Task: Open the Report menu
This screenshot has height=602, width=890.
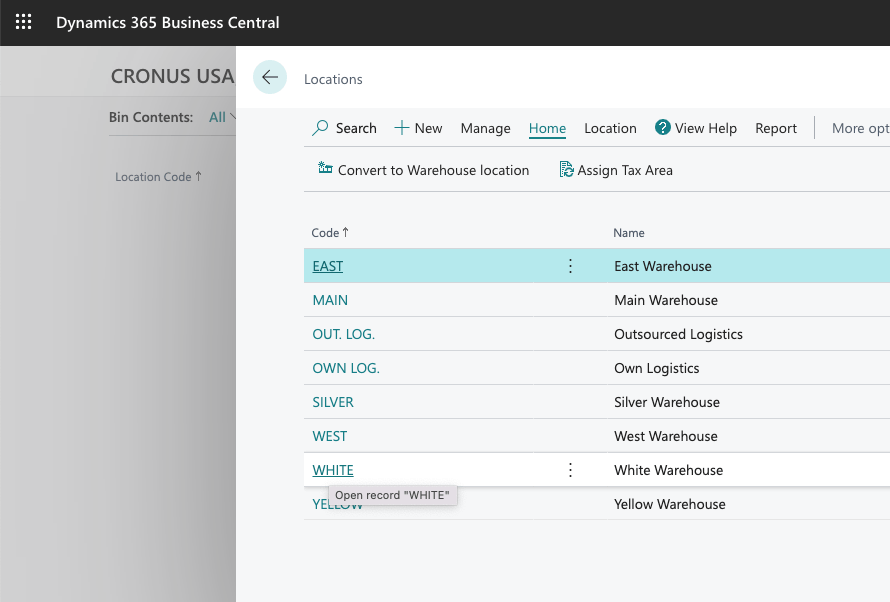Action: 776,128
